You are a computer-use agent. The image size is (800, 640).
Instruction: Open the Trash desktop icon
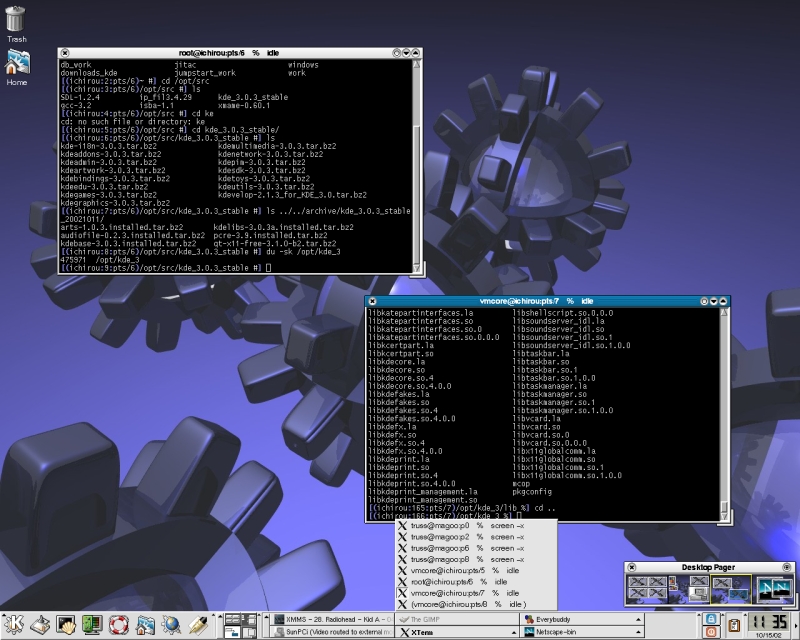pos(16,20)
